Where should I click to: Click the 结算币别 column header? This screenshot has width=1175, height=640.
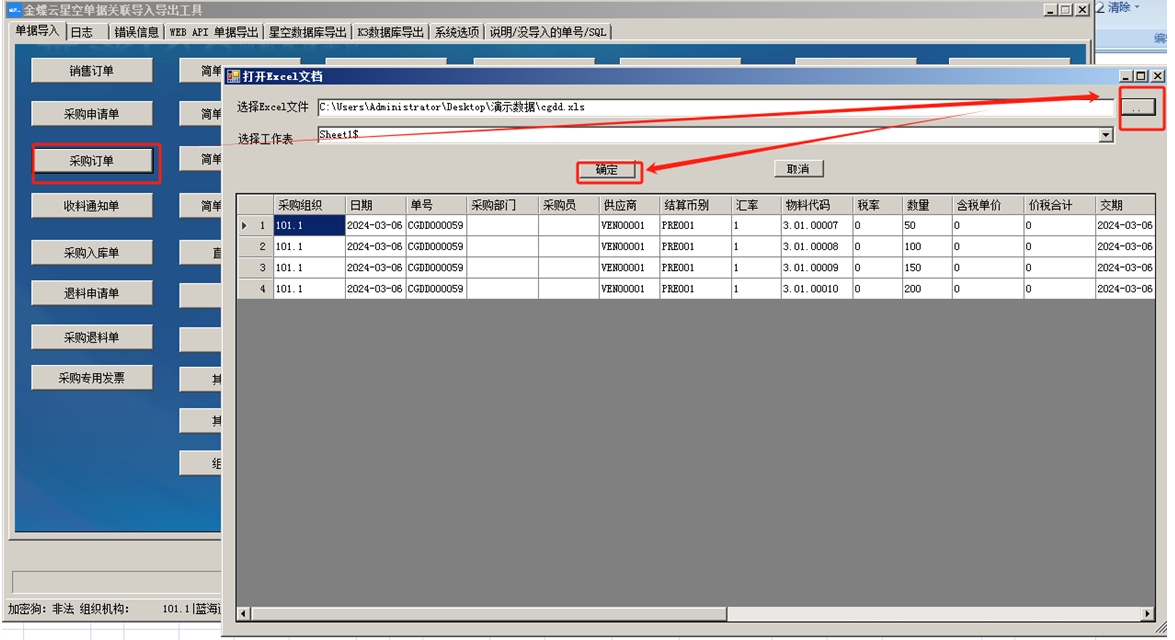tap(695, 205)
